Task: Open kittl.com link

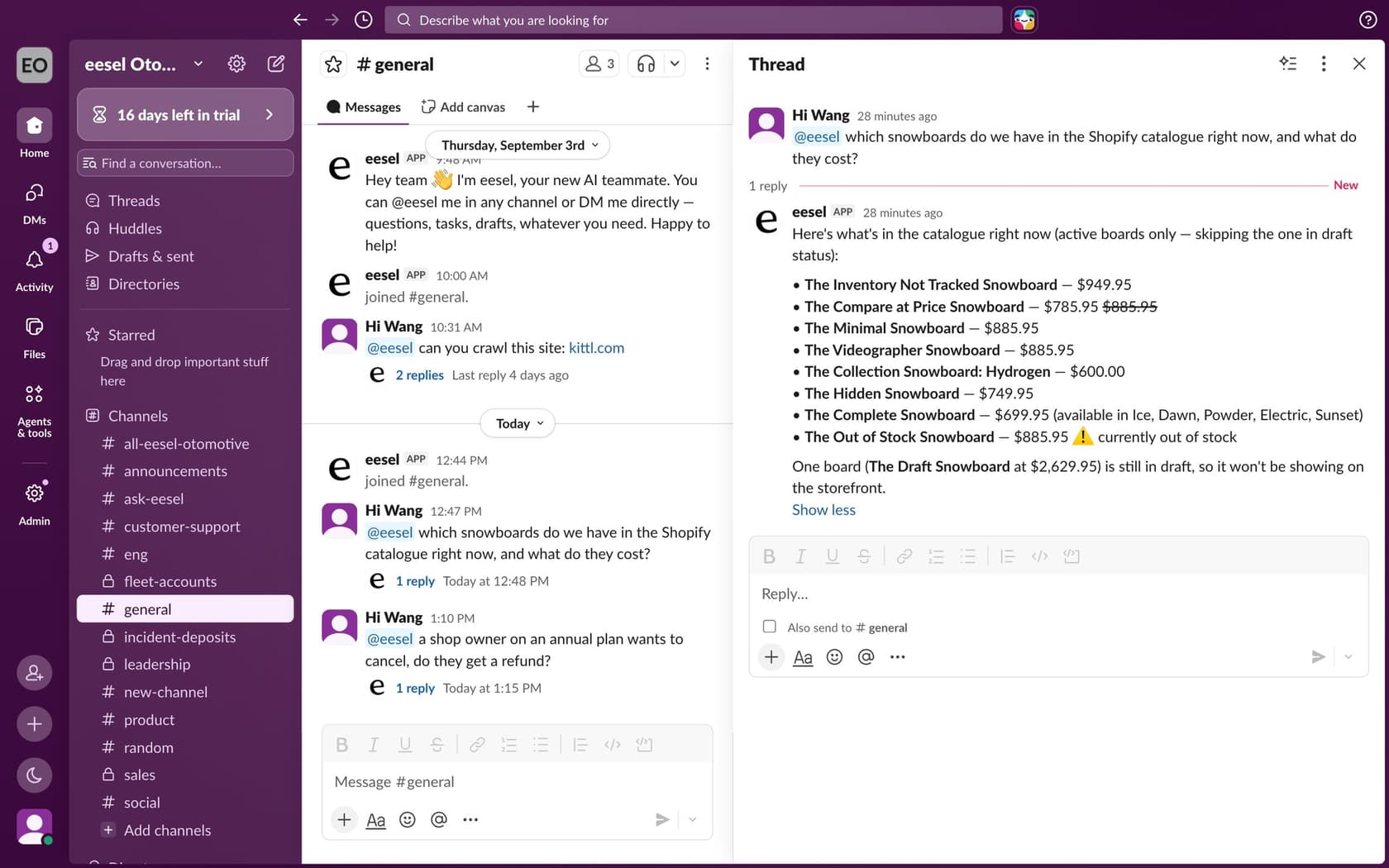Action: [x=596, y=348]
